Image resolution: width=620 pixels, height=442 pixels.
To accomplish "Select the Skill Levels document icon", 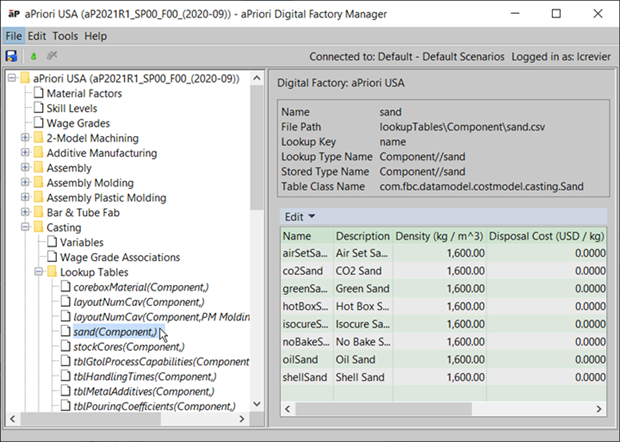I will (38, 108).
